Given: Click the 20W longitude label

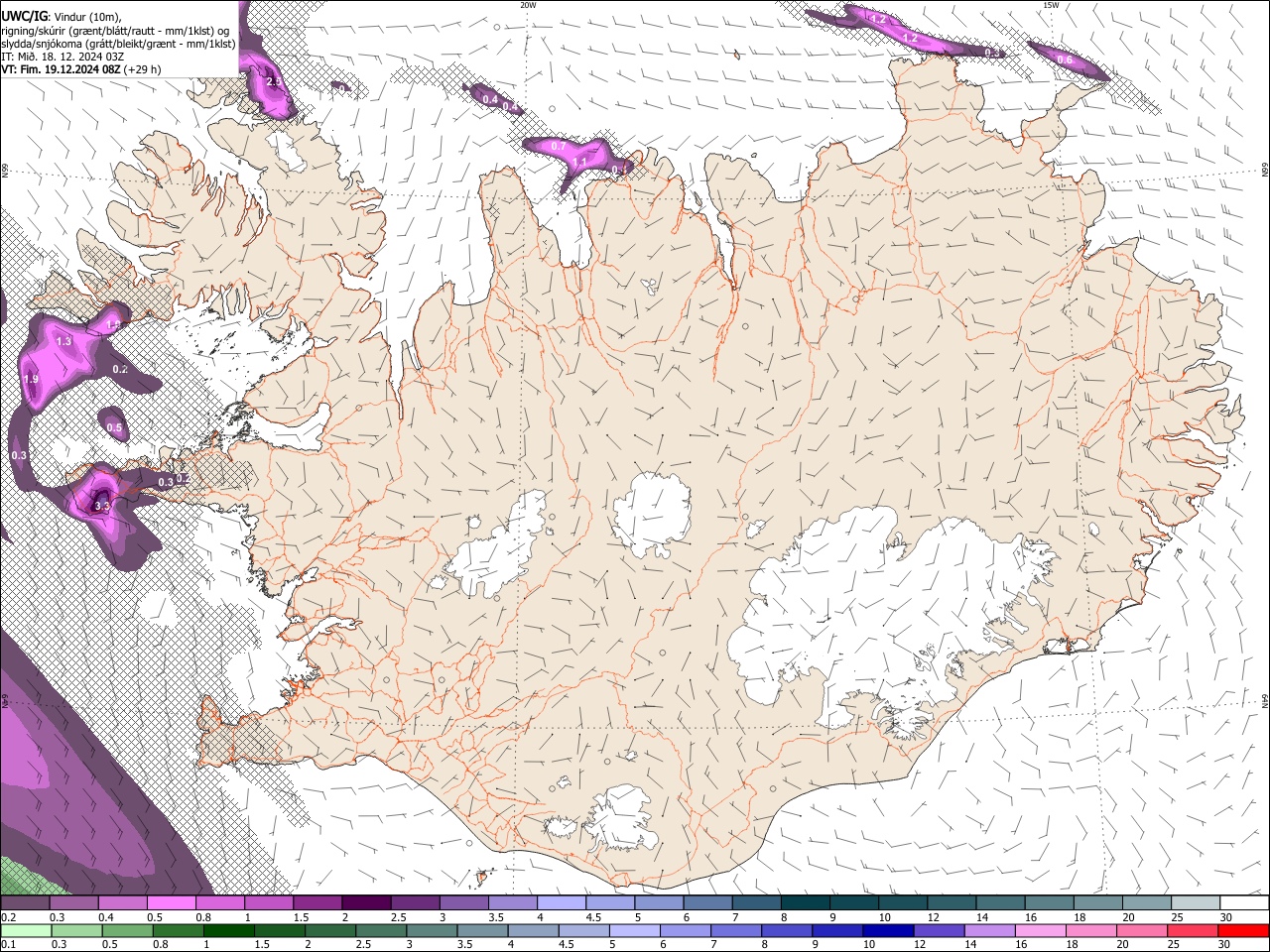Looking at the screenshot, I should (x=528, y=5).
